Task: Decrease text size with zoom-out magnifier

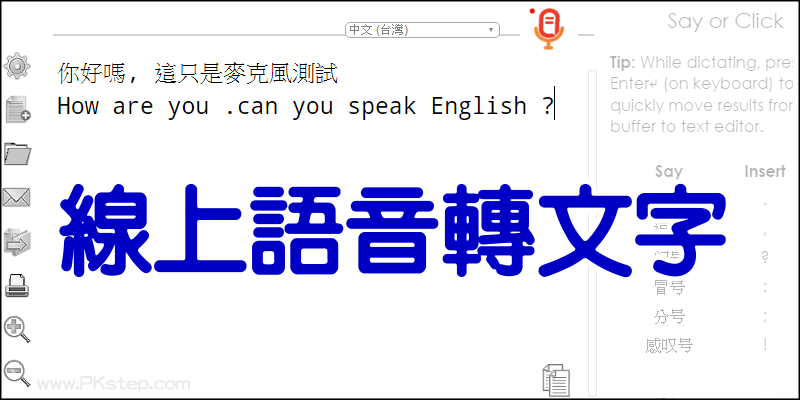Action: tap(17, 373)
